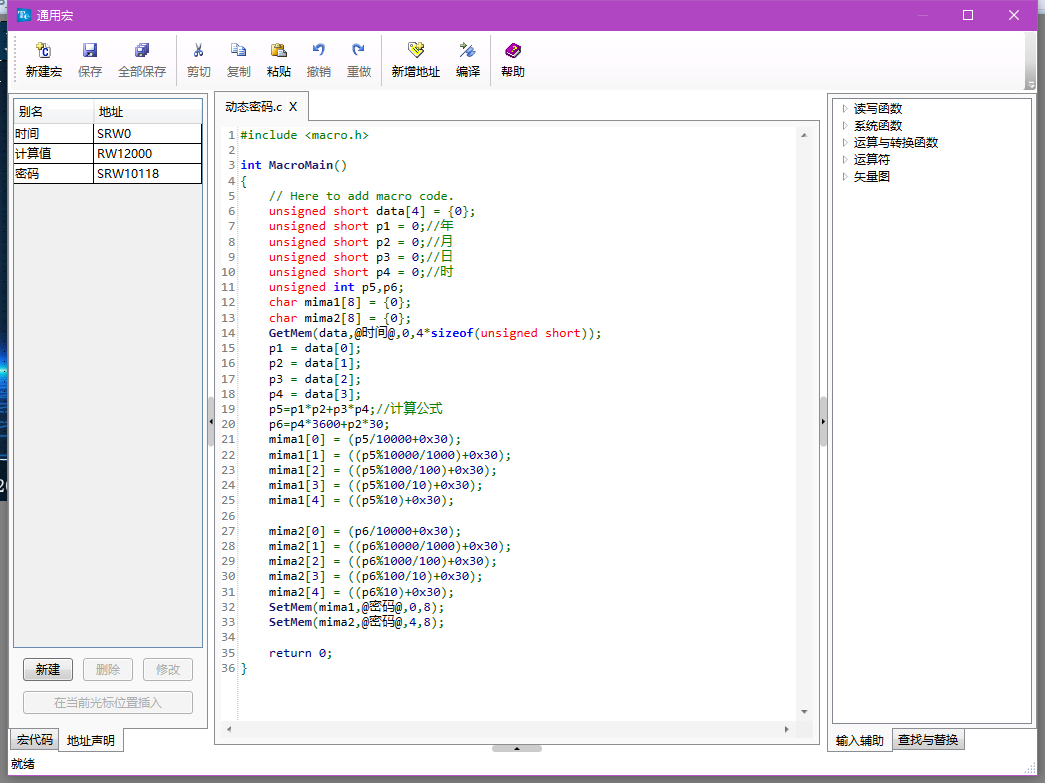Screen dimensions: 1045x783
Task: Click the 删除 button
Action: coord(108,670)
